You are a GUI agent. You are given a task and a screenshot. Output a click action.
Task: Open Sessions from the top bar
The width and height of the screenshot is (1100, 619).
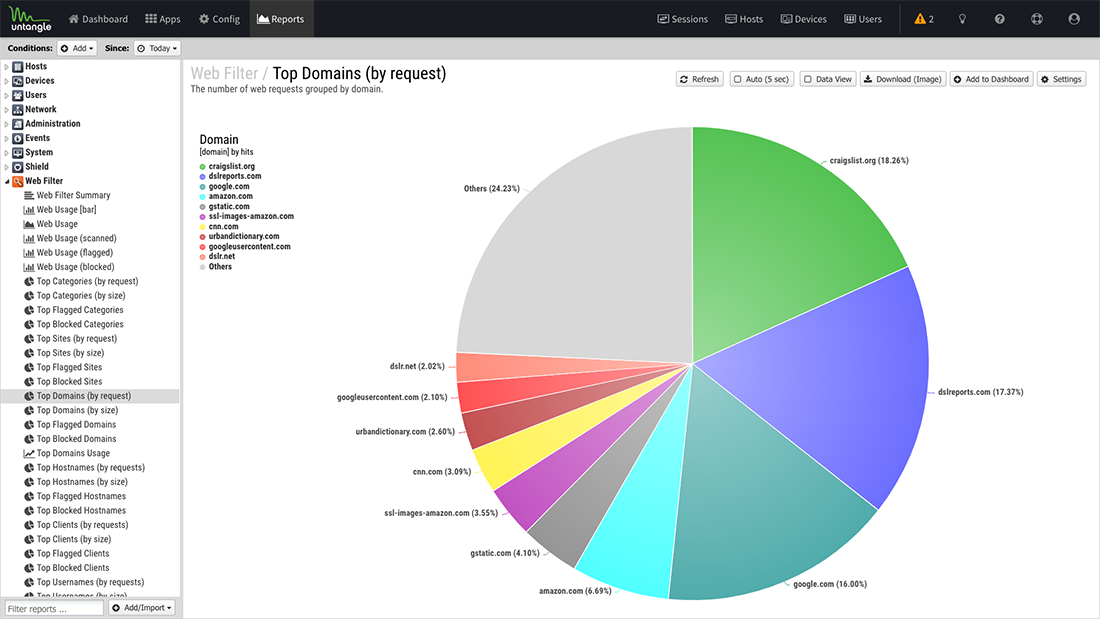tap(682, 19)
